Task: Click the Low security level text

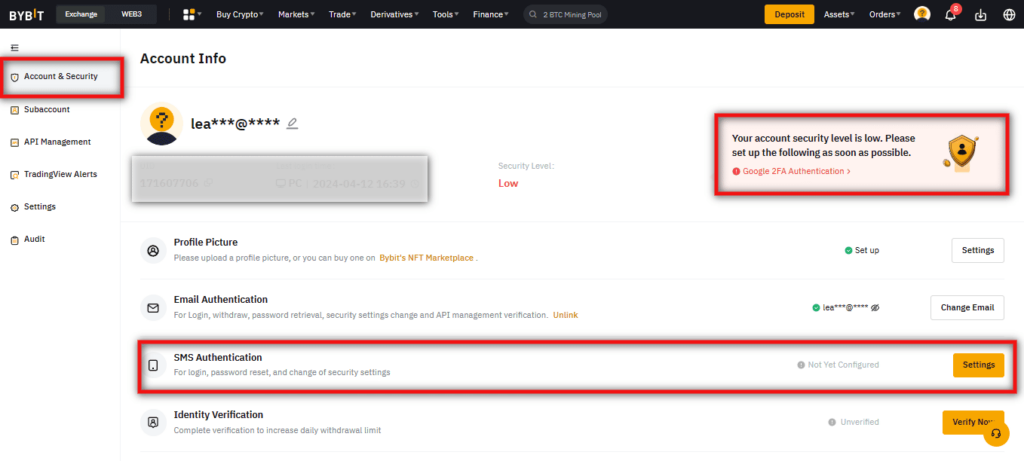Action: pos(508,183)
